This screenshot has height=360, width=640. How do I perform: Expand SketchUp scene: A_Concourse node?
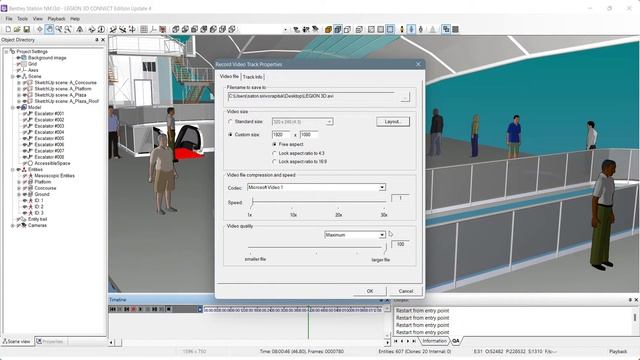19,82
